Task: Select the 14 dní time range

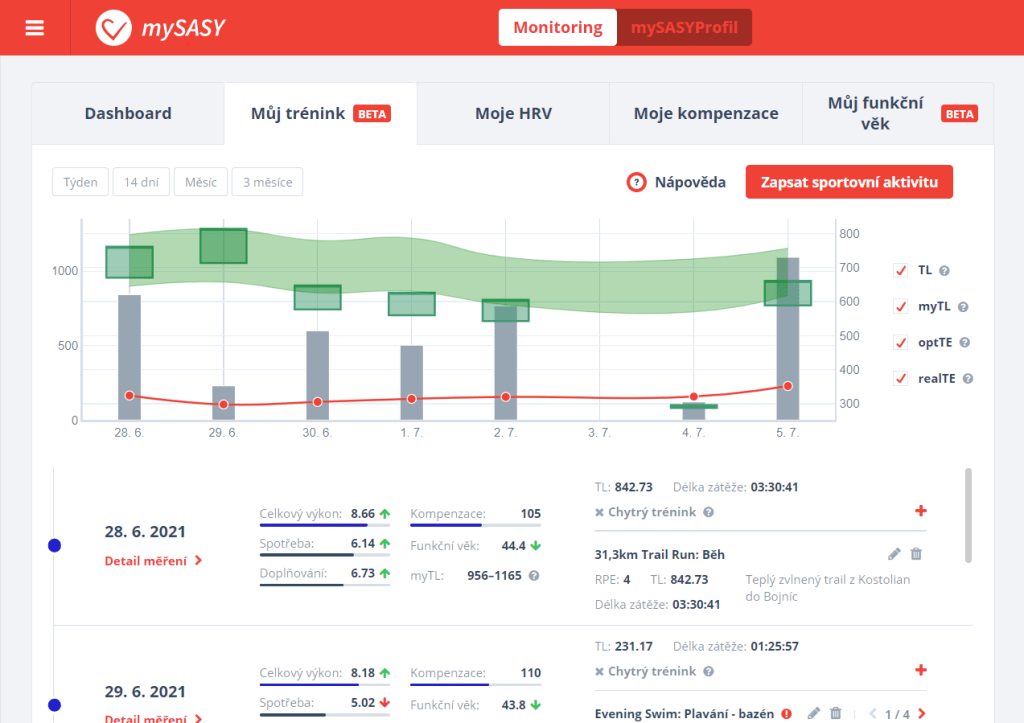Action: click(141, 182)
